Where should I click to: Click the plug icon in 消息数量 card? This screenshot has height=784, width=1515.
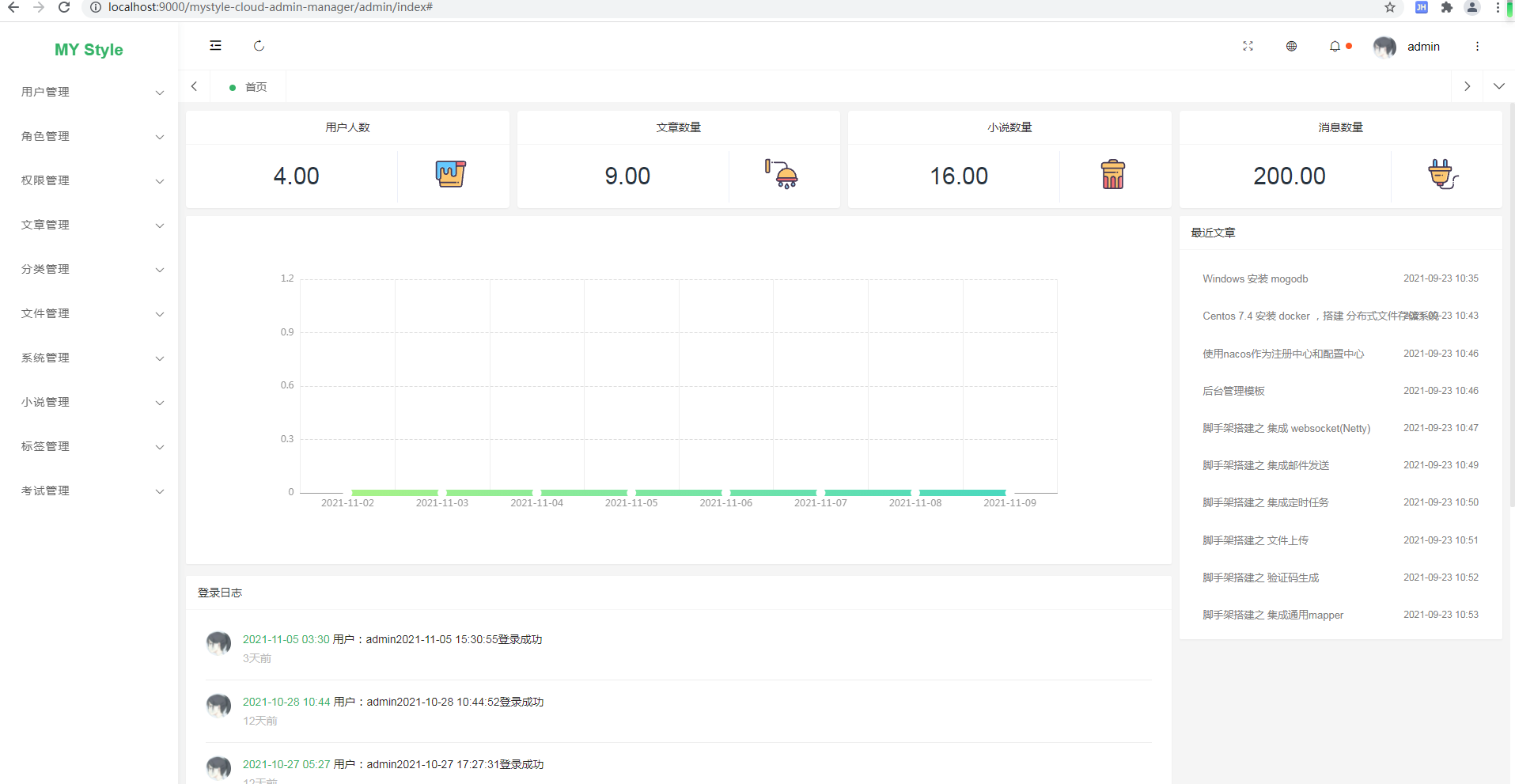tap(1442, 175)
